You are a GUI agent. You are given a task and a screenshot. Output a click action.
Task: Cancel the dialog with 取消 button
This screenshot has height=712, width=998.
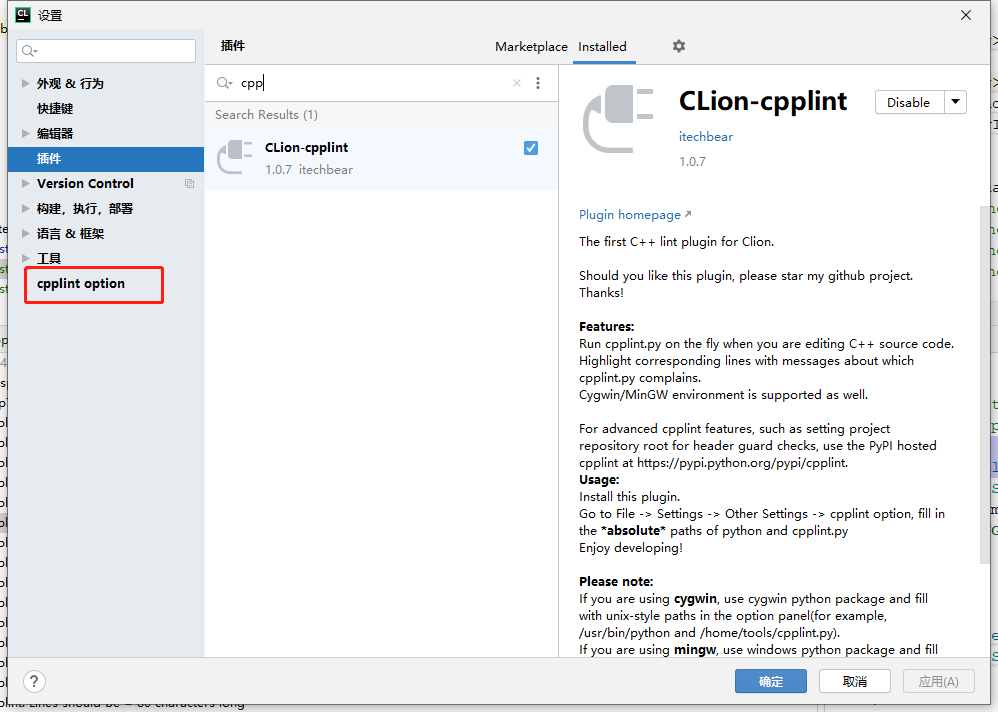(x=855, y=681)
